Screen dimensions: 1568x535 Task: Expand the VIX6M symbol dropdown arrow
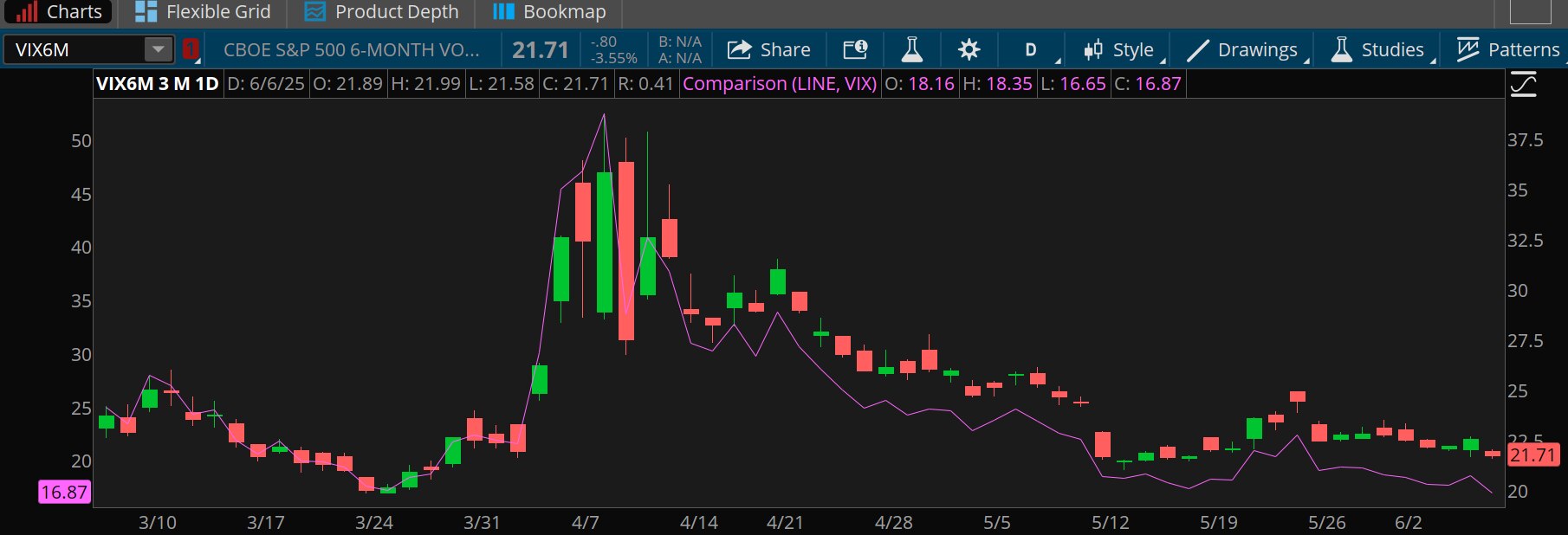click(158, 49)
